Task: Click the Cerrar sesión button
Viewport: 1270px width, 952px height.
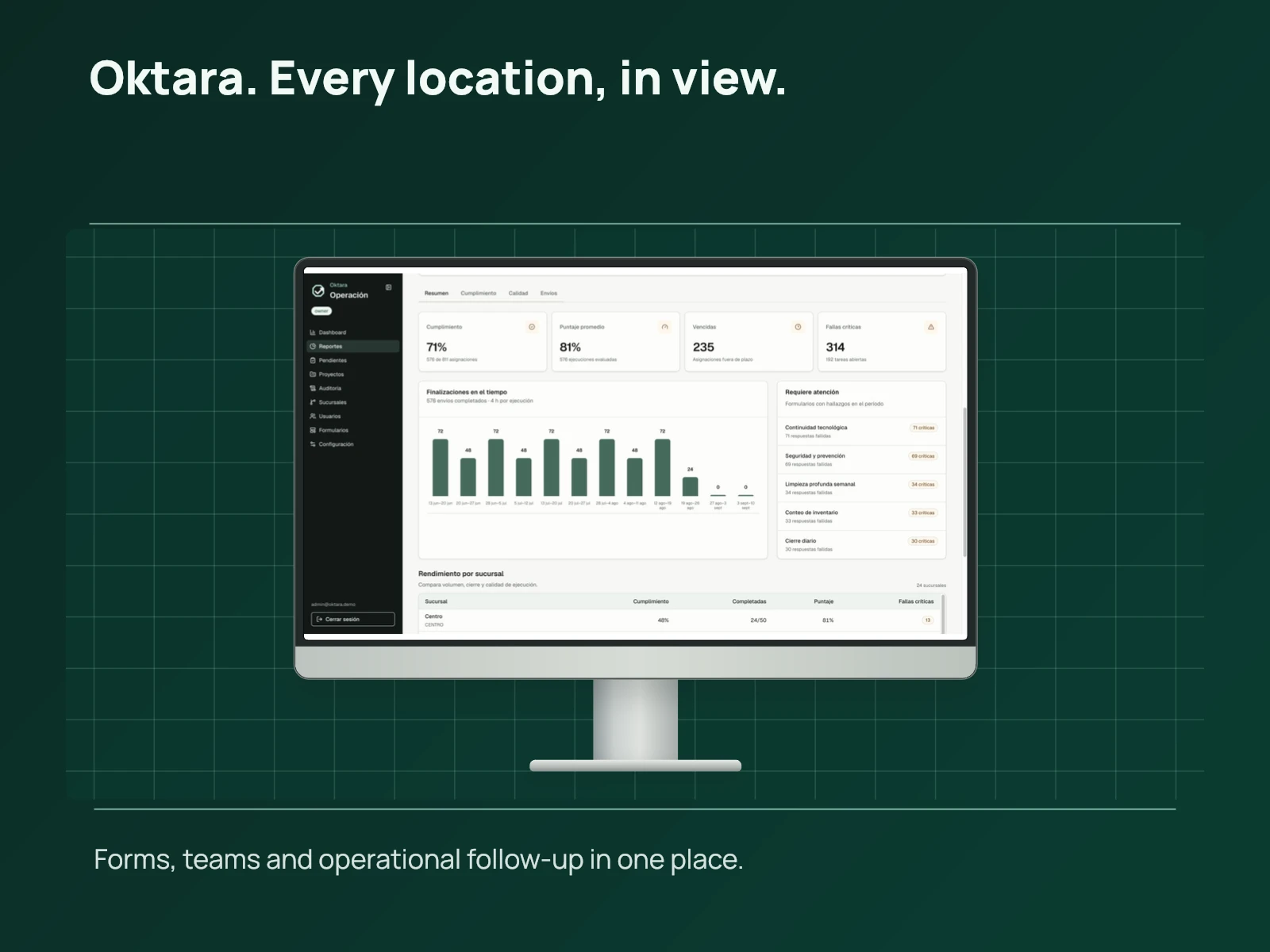Action: 352,620
